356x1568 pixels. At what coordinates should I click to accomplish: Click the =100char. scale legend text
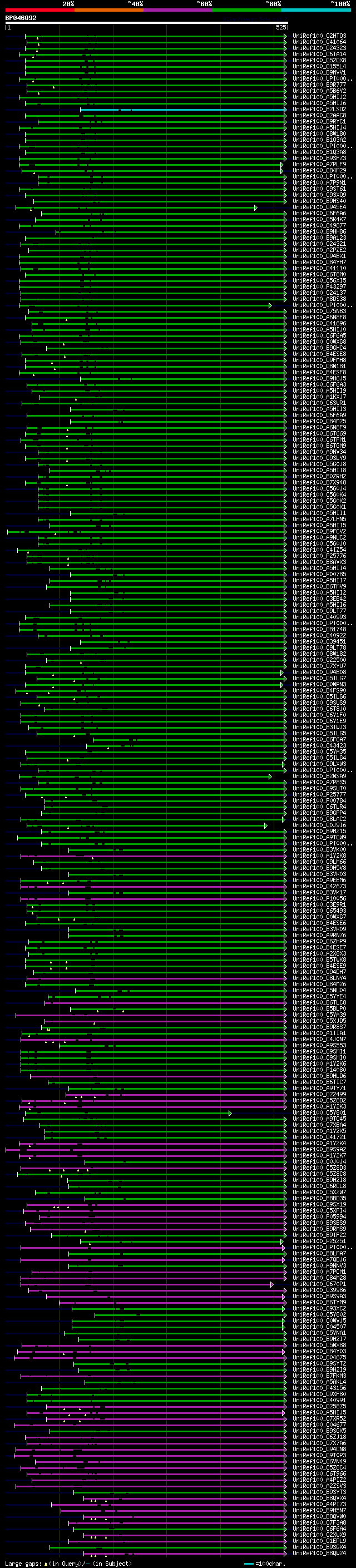(270, 1563)
